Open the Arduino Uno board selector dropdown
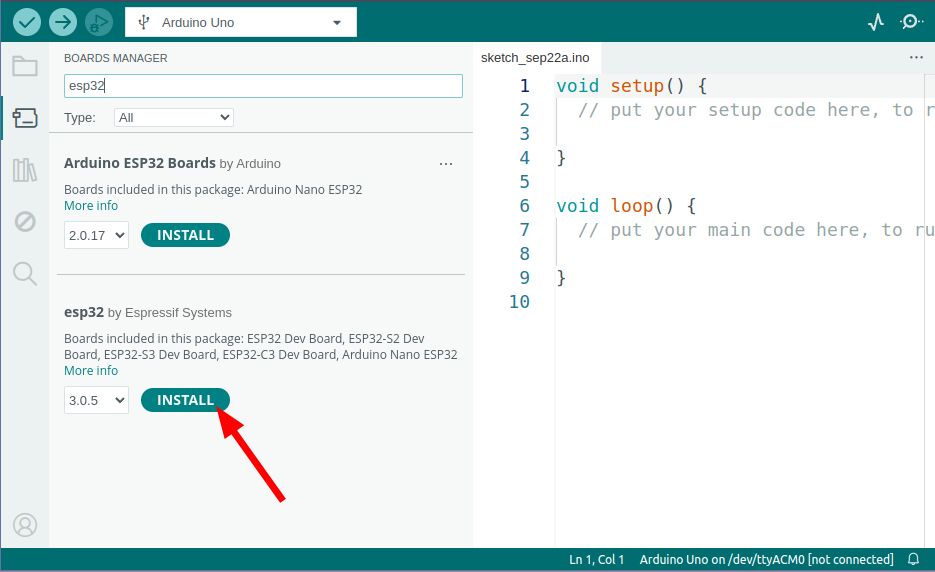The height and width of the screenshot is (572, 935). (240, 22)
